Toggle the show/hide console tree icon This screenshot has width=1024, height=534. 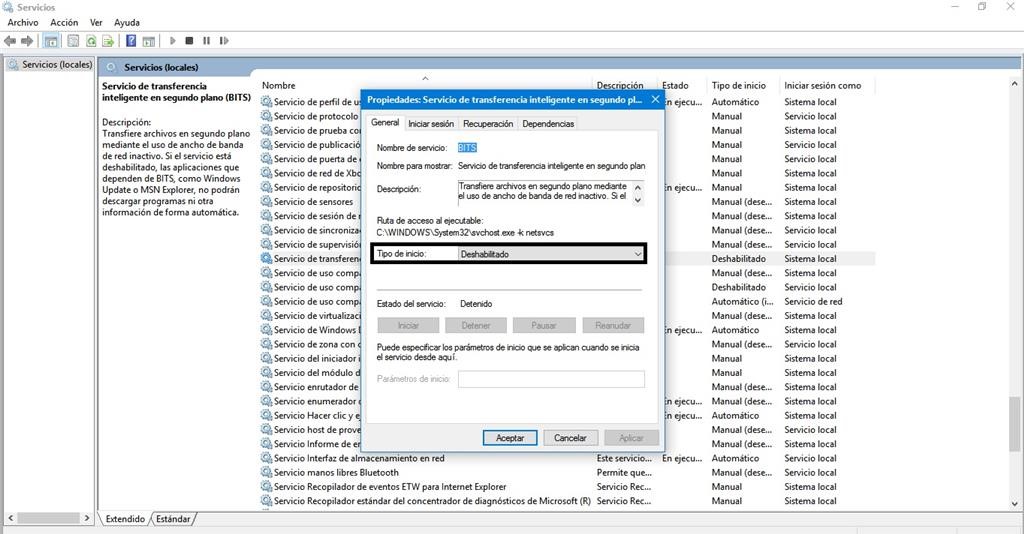pos(51,41)
